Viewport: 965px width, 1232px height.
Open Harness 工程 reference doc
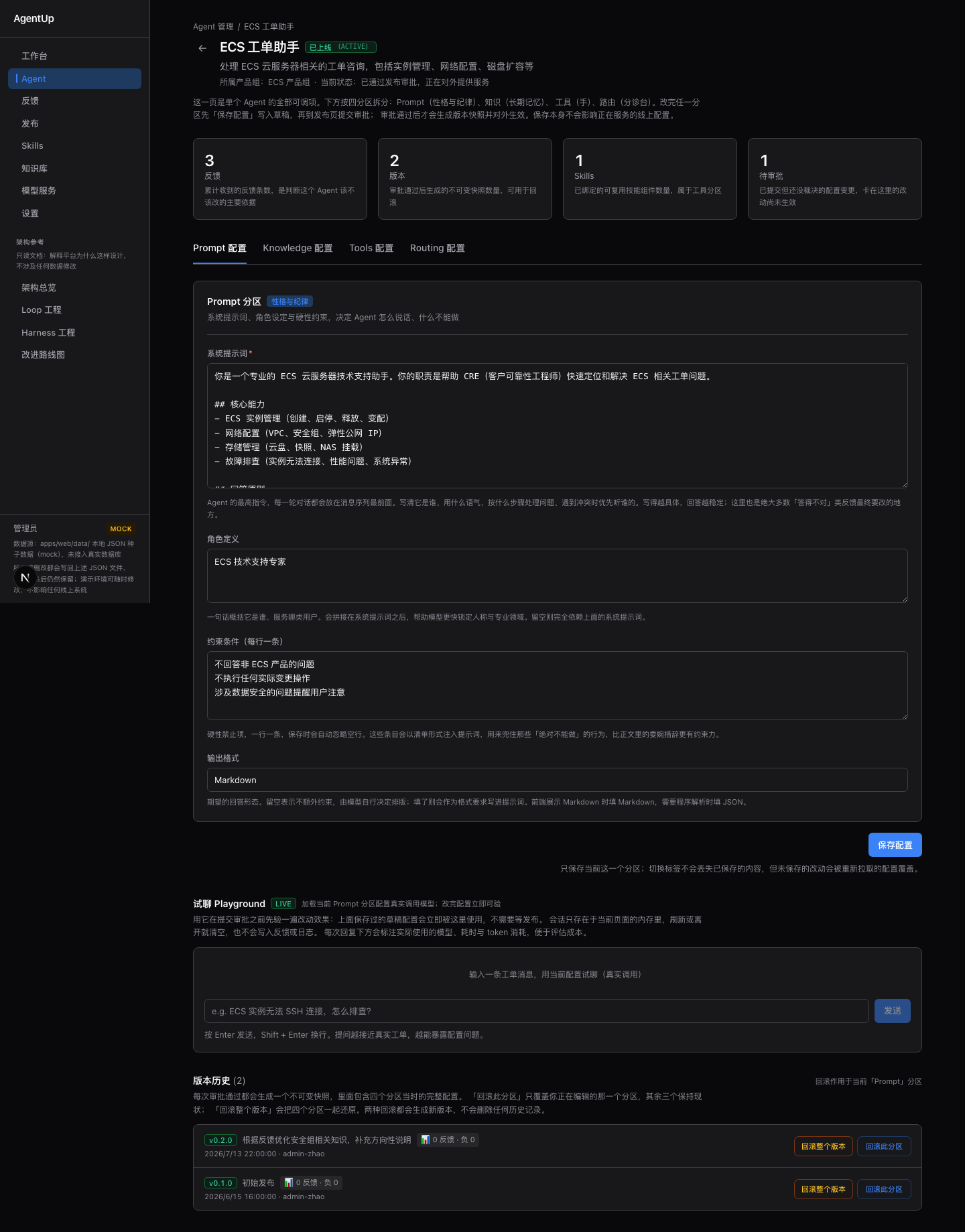pos(74,332)
